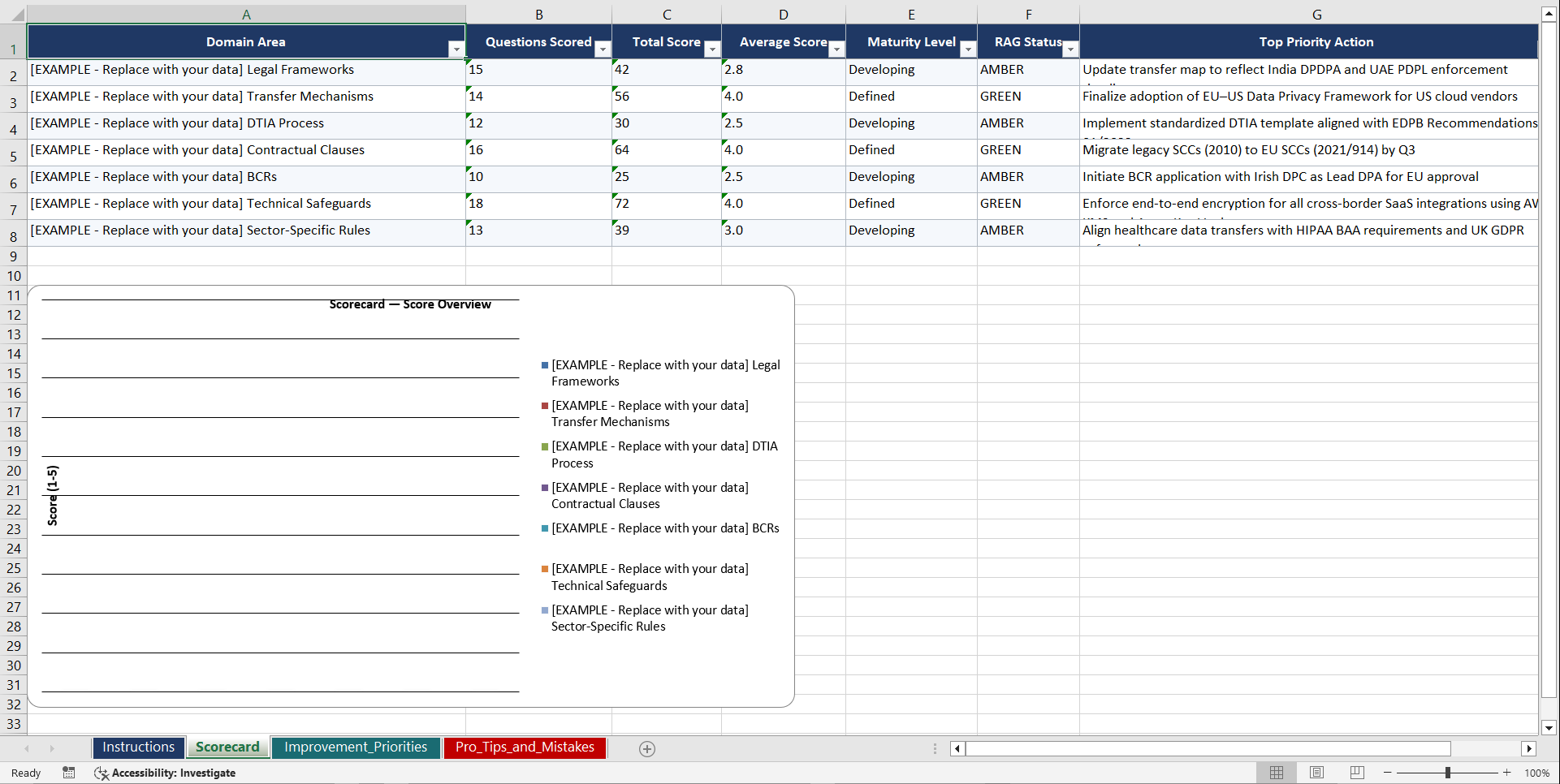Open the Domain Area filter dropdown
Screen dimensions: 1560x784
(457, 49)
